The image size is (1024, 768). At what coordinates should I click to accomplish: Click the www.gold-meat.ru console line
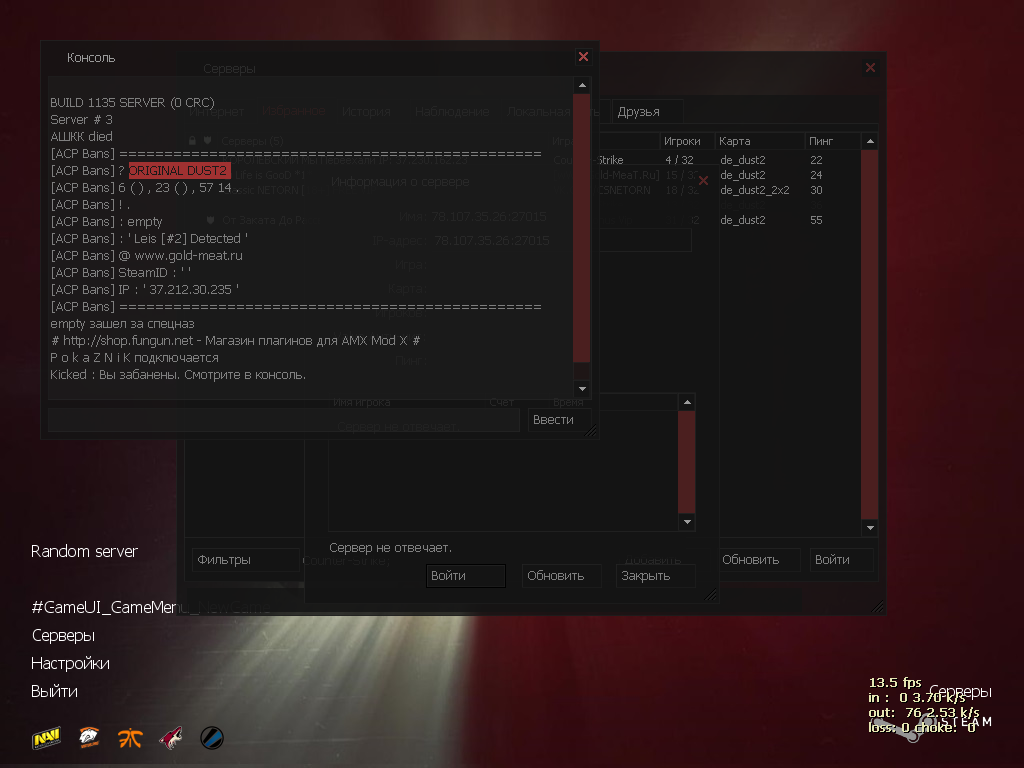146,255
